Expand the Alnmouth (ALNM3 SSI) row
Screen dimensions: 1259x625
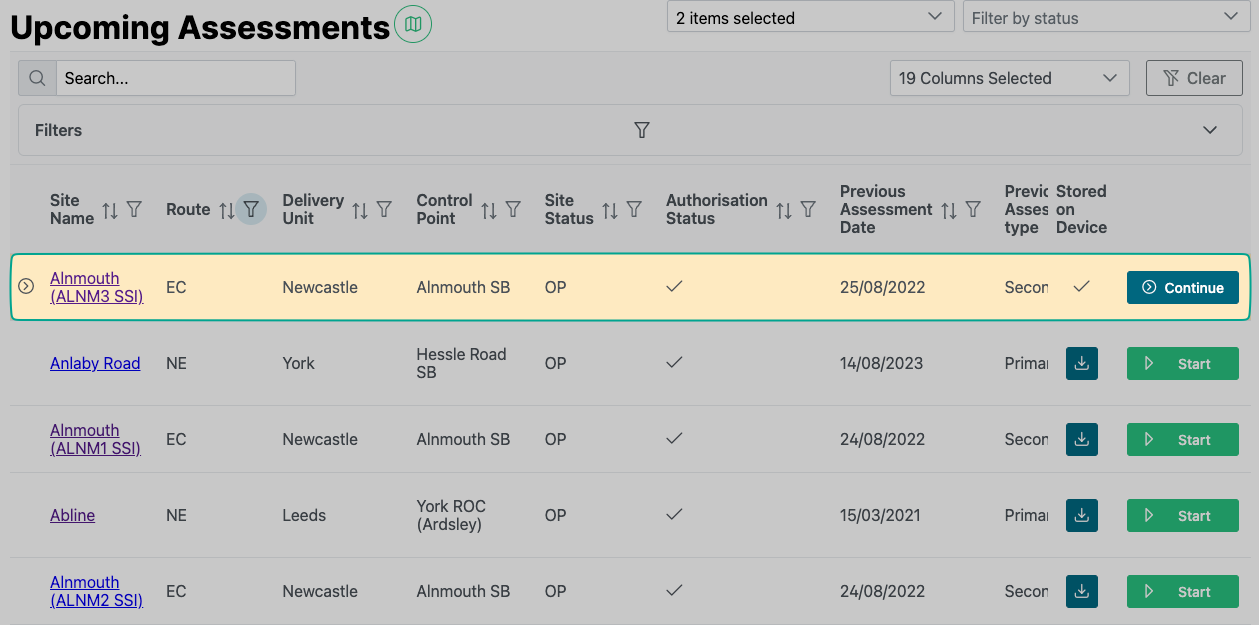(x=27, y=287)
